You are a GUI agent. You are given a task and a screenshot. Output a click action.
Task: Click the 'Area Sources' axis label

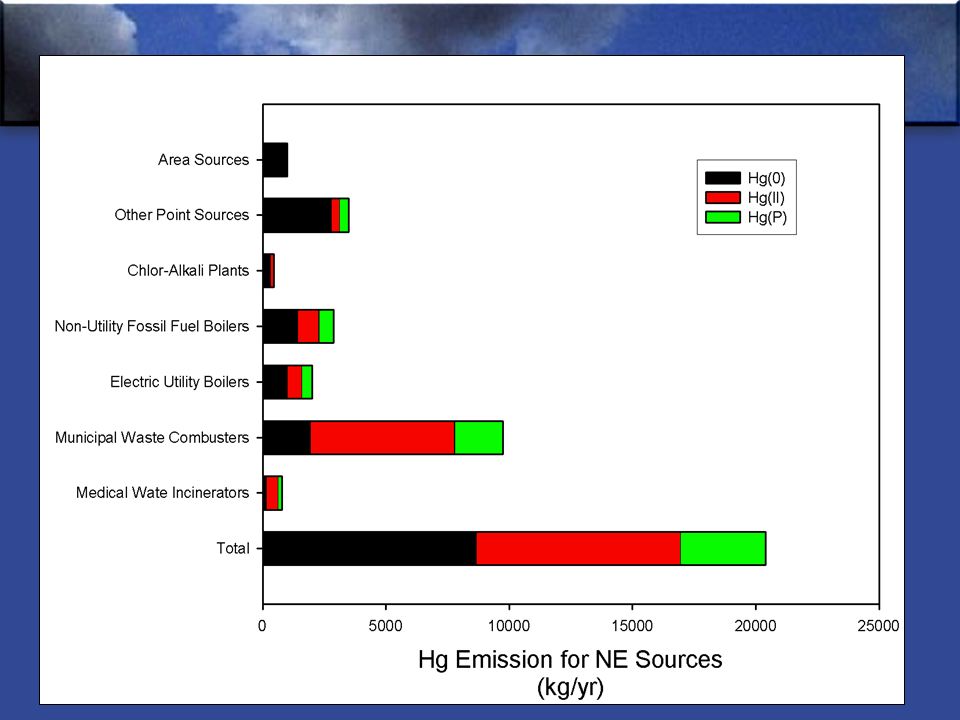coord(203,160)
